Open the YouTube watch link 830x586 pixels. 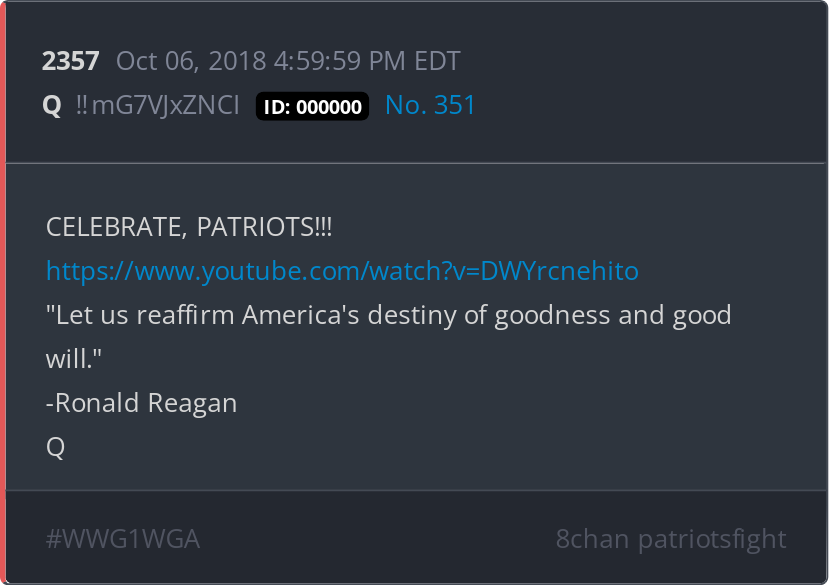pyautogui.click(x=342, y=271)
